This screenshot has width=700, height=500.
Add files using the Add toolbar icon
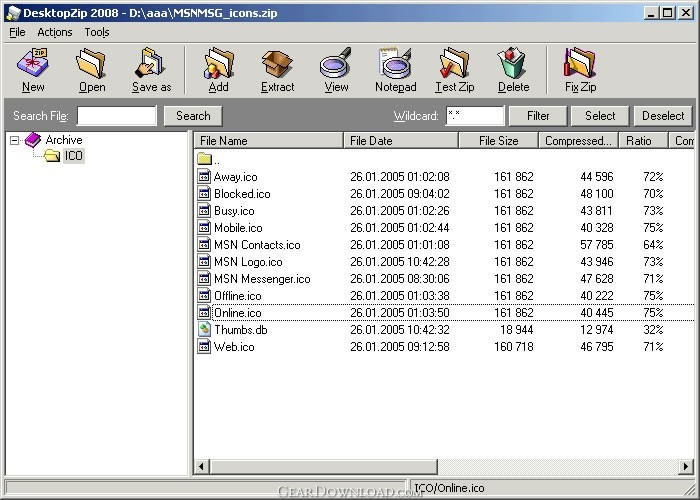[218, 64]
